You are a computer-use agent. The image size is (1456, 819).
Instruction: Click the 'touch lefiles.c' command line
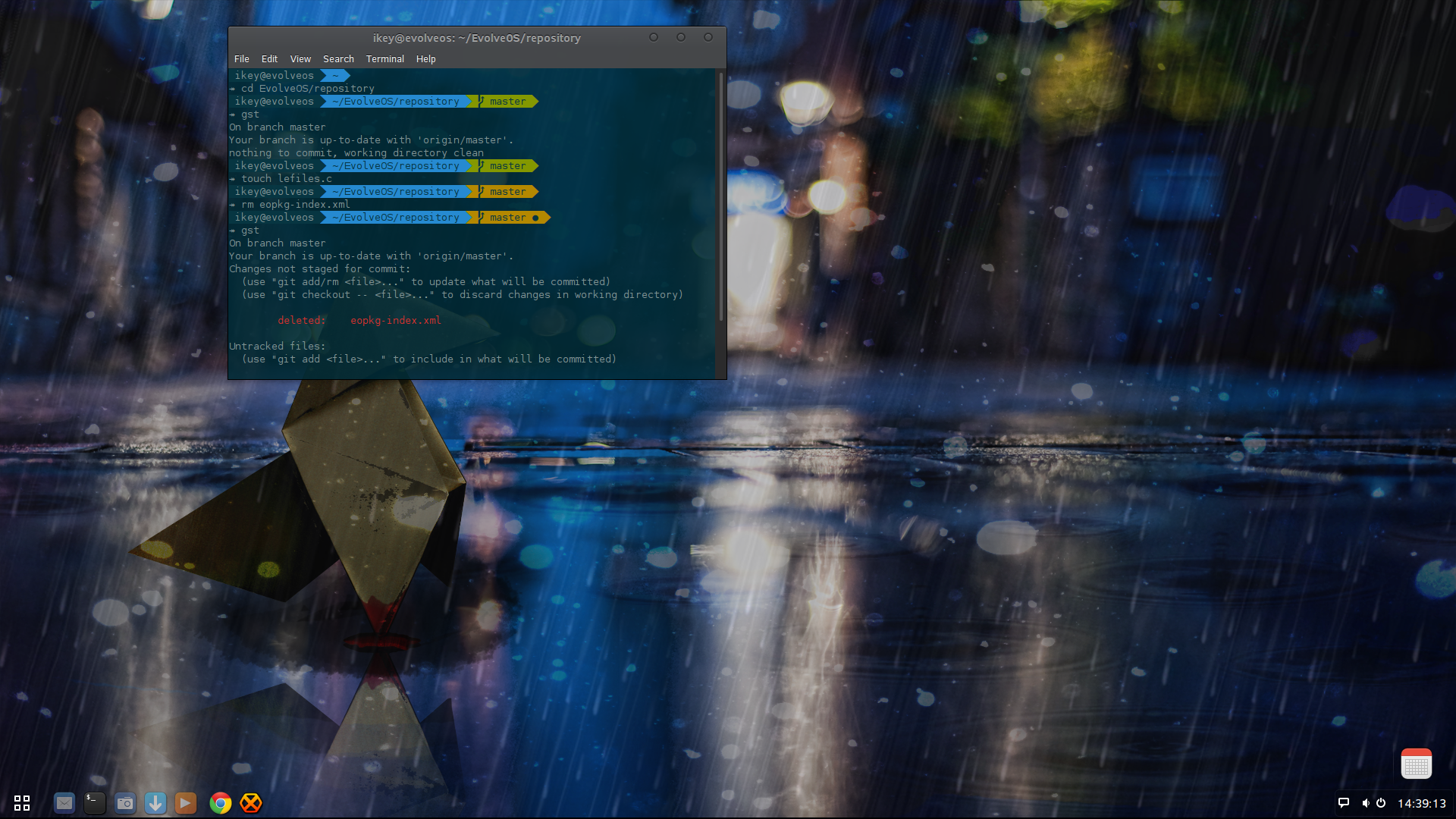click(x=287, y=178)
